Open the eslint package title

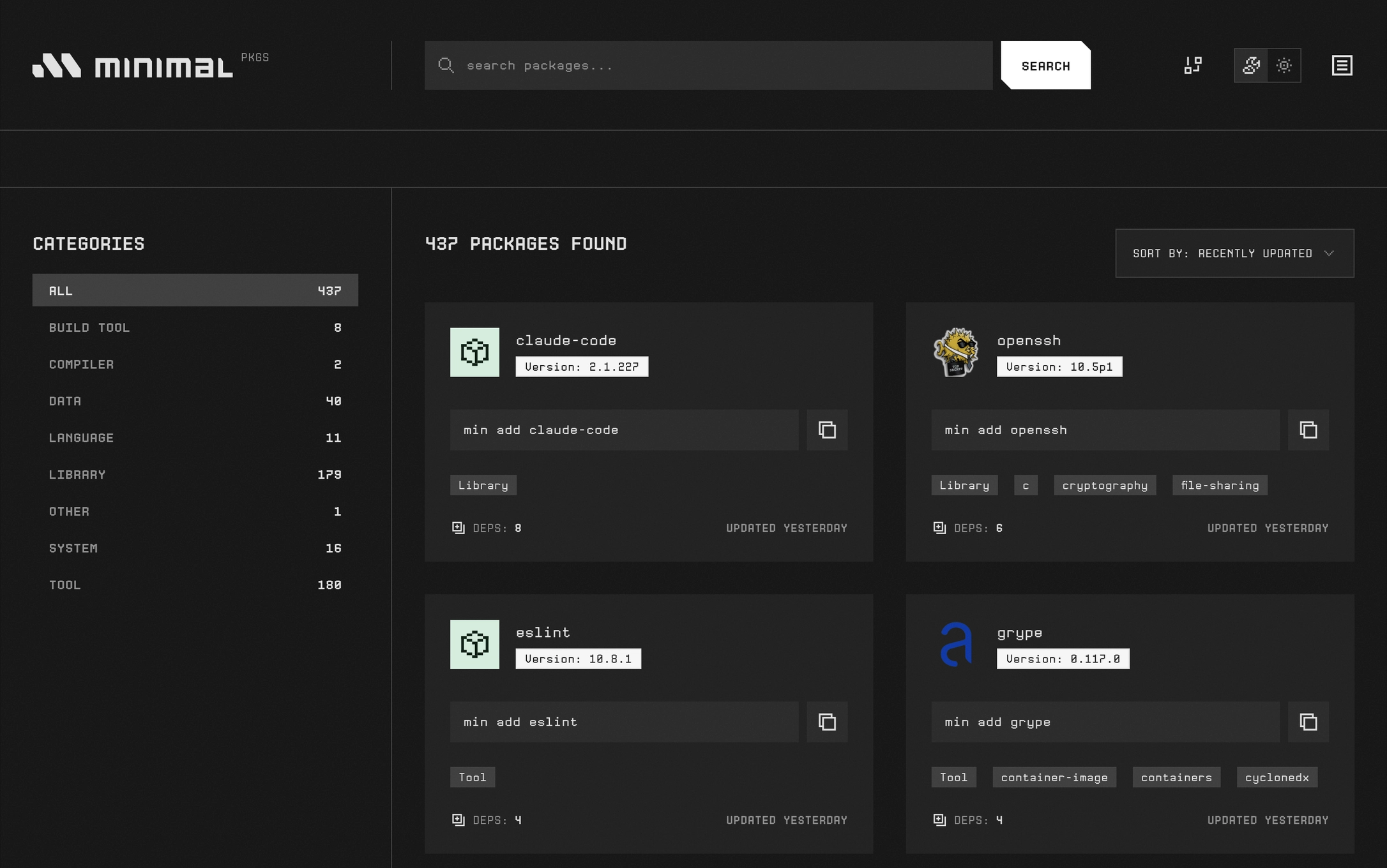pyautogui.click(x=543, y=632)
